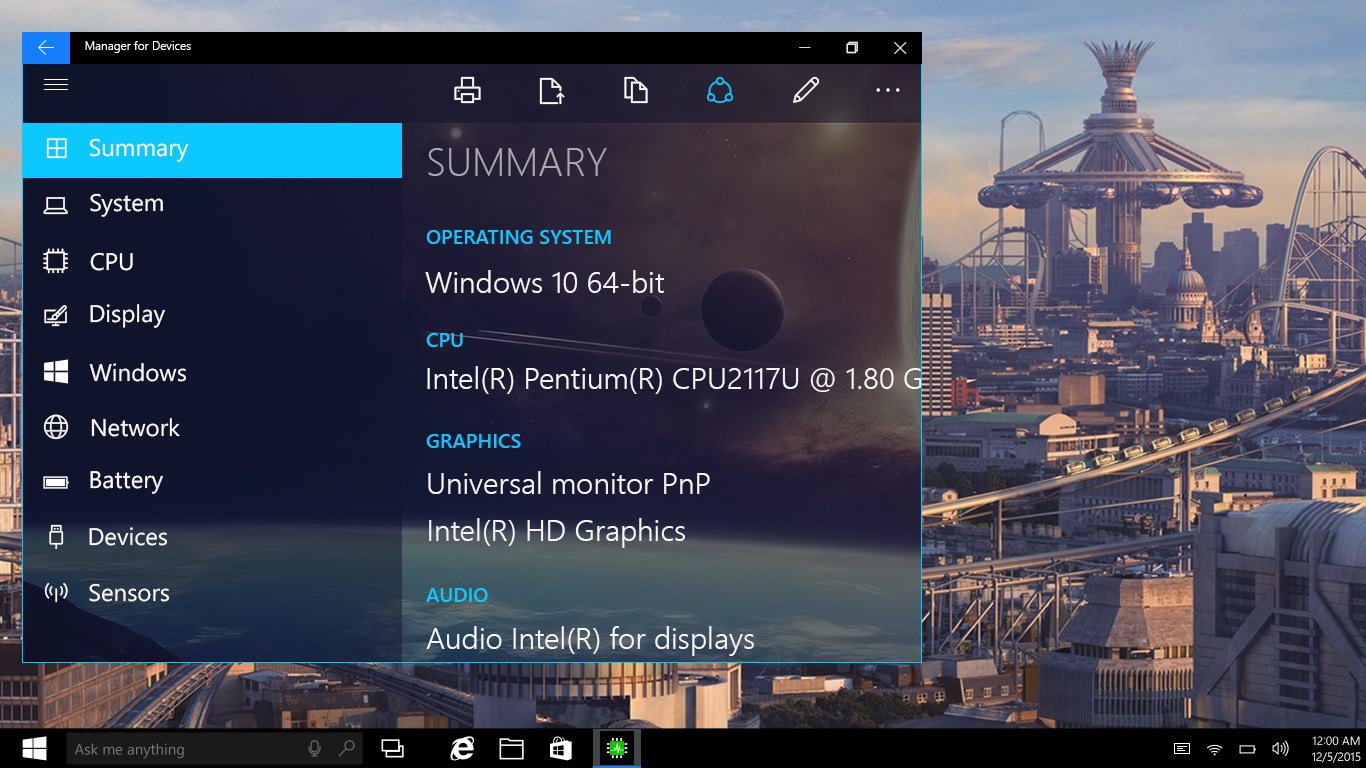Select the Windows section in sidebar
The height and width of the screenshot is (768, 1366).
pos(212,373)
